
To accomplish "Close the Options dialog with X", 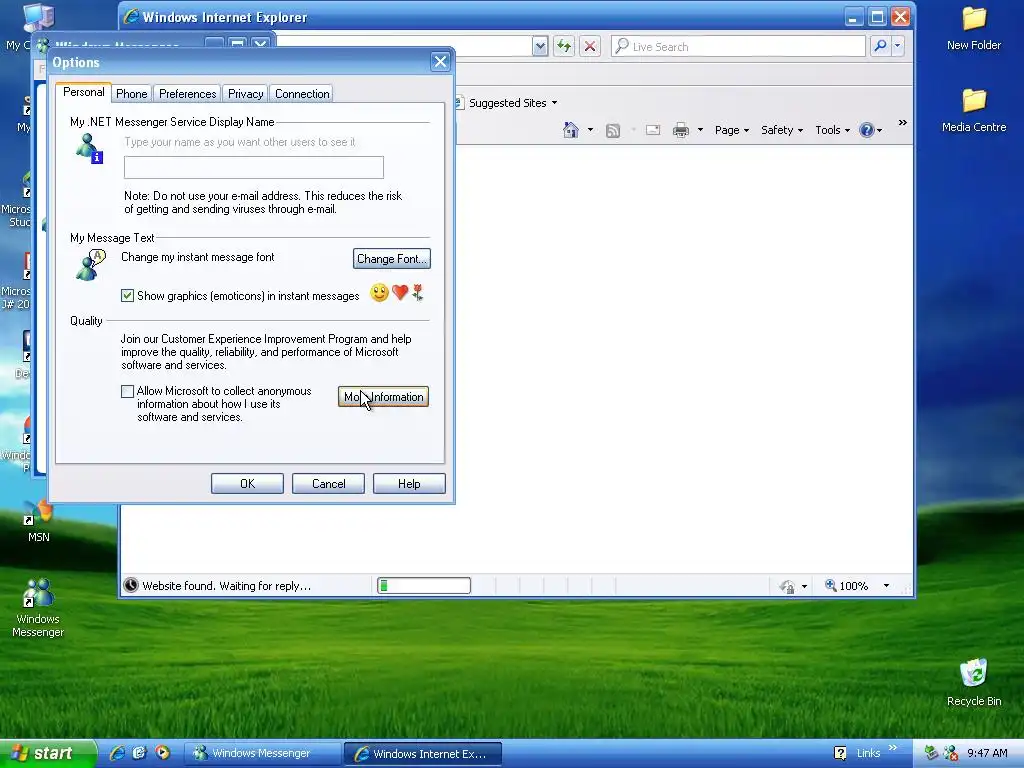I will pyautogui.click(x=440, y=62).
